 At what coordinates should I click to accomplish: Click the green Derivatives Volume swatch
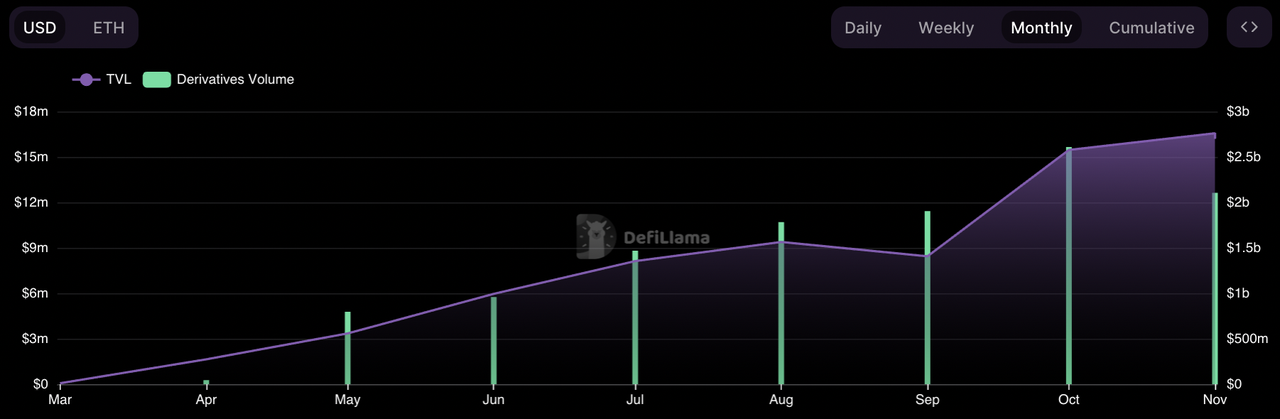click(x=156, y=79)
